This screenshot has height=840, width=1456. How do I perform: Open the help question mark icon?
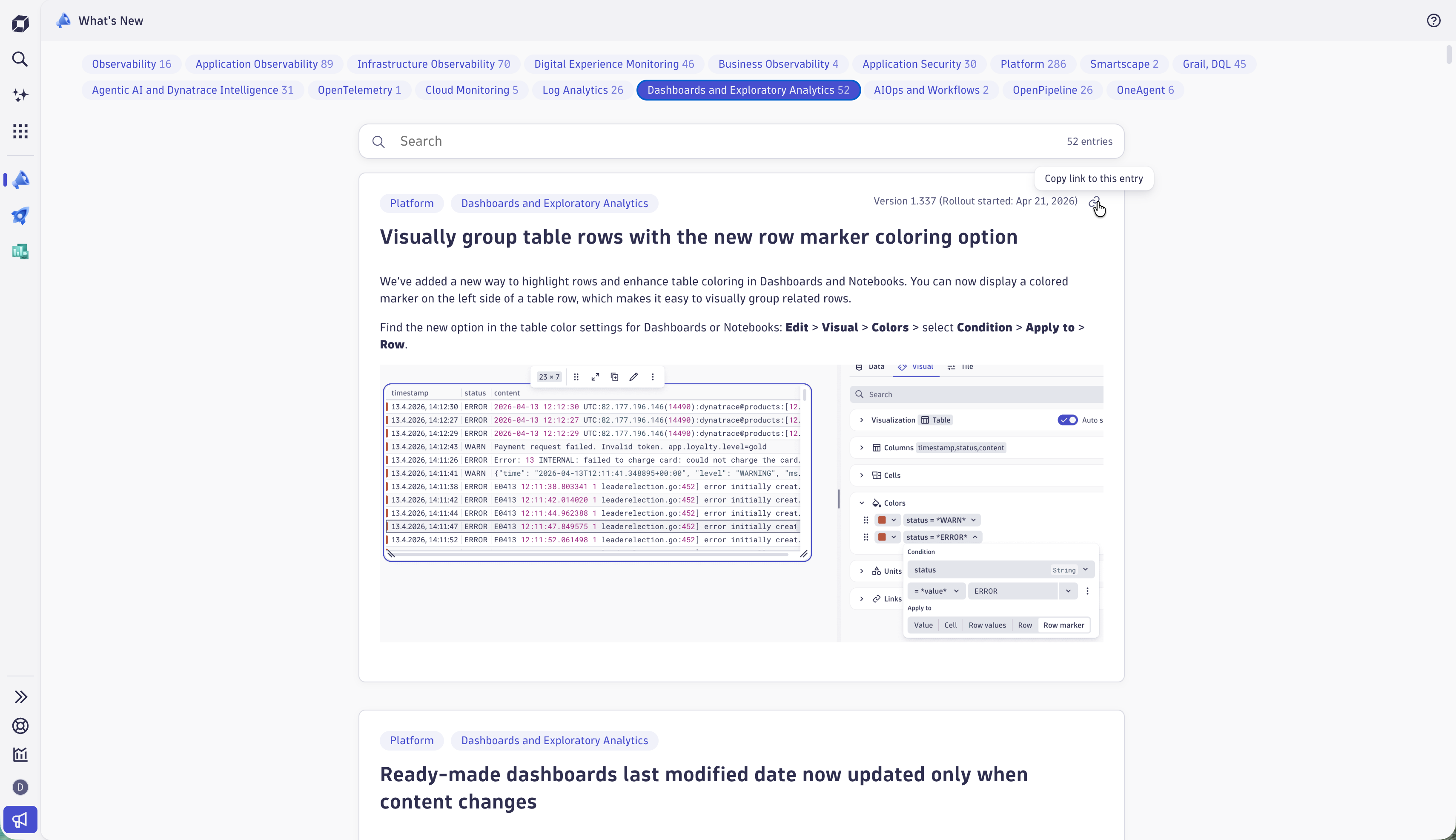pos(1433,21)
